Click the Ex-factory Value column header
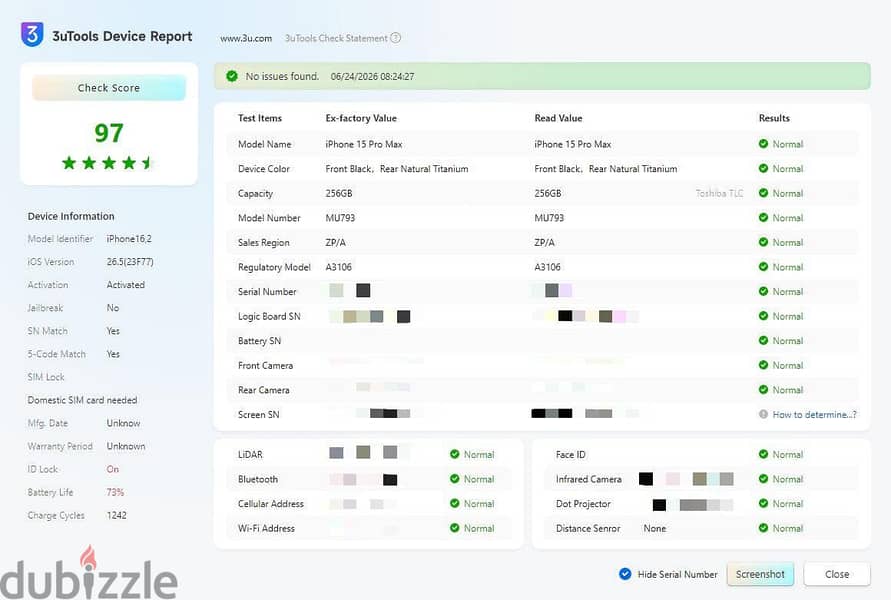Image resolution: width=891 pixels, height=600 pixels. point(361,118)
